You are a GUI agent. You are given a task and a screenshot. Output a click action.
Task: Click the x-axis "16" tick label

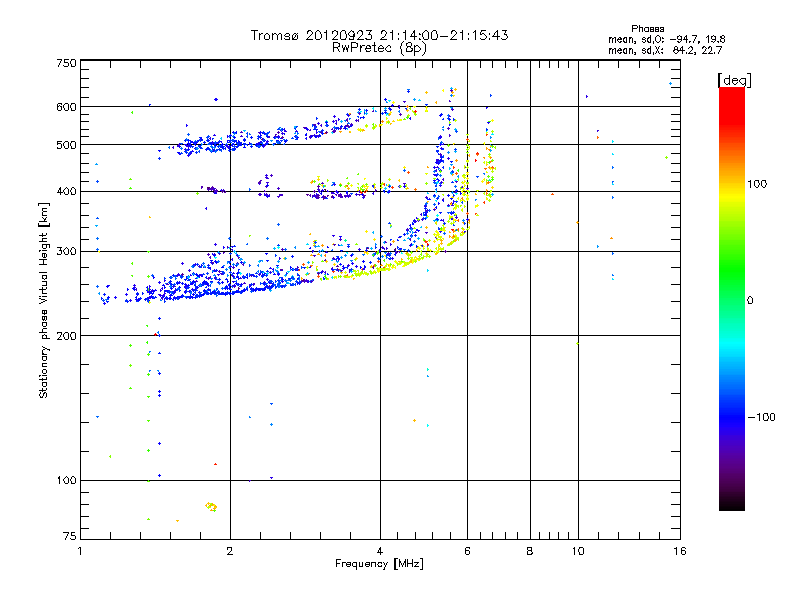coord(680,551)
